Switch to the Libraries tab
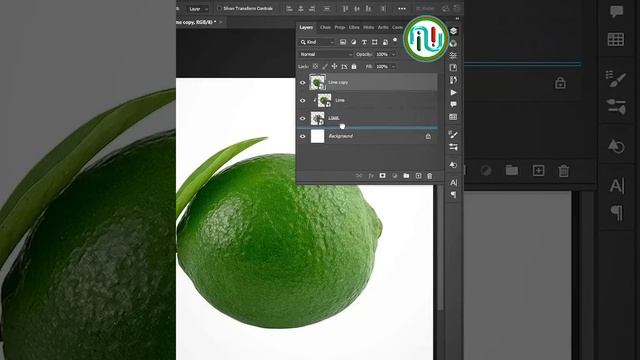This screenshot has width=640, height=360. pyautogui.click(x=354, y=27)
